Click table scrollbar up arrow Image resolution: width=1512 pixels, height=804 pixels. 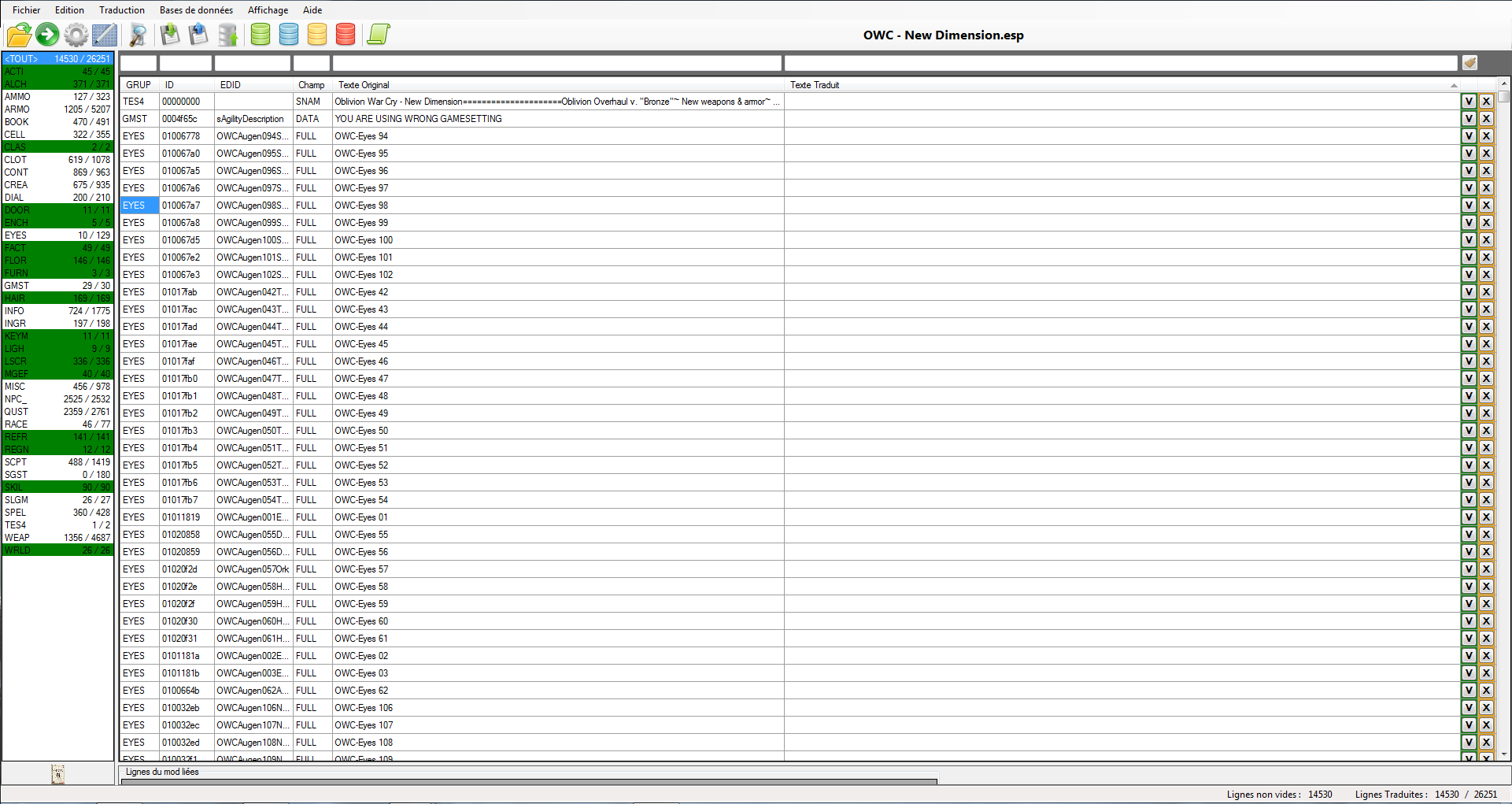coord(1504,83)
